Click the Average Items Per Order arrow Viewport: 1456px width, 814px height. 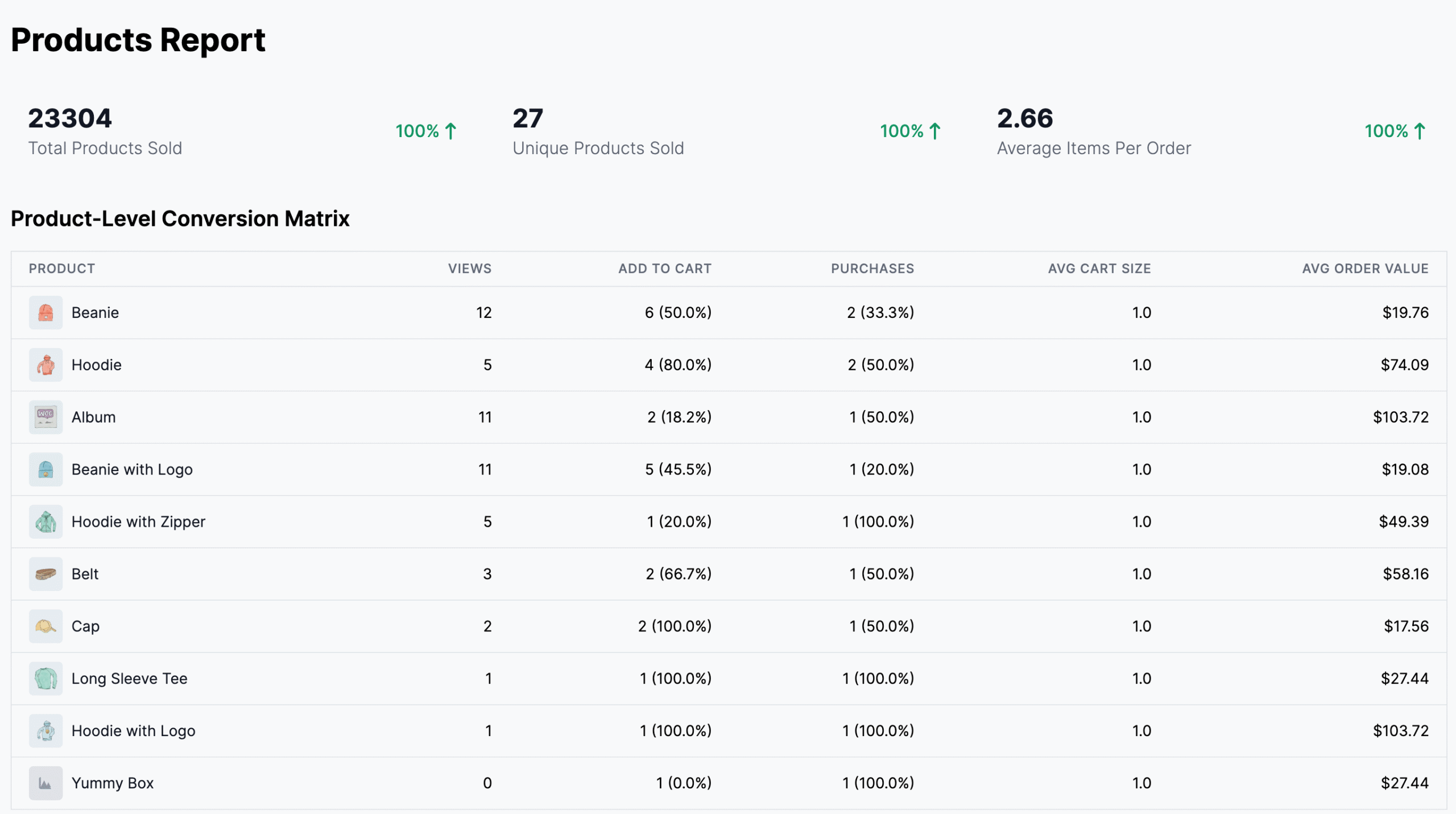[x=1420, y=131]
